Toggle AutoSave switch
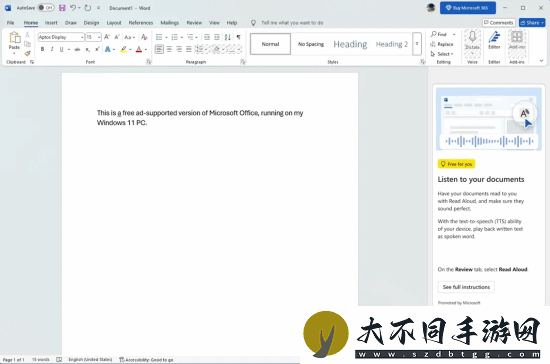 [46, 8]
